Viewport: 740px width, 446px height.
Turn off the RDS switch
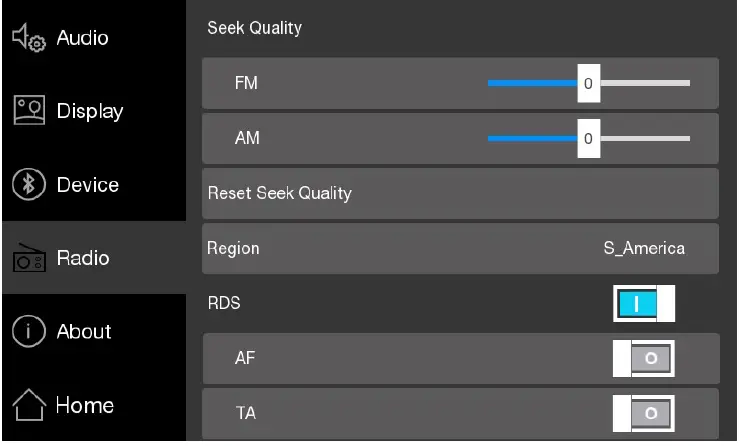click(644, 304)
